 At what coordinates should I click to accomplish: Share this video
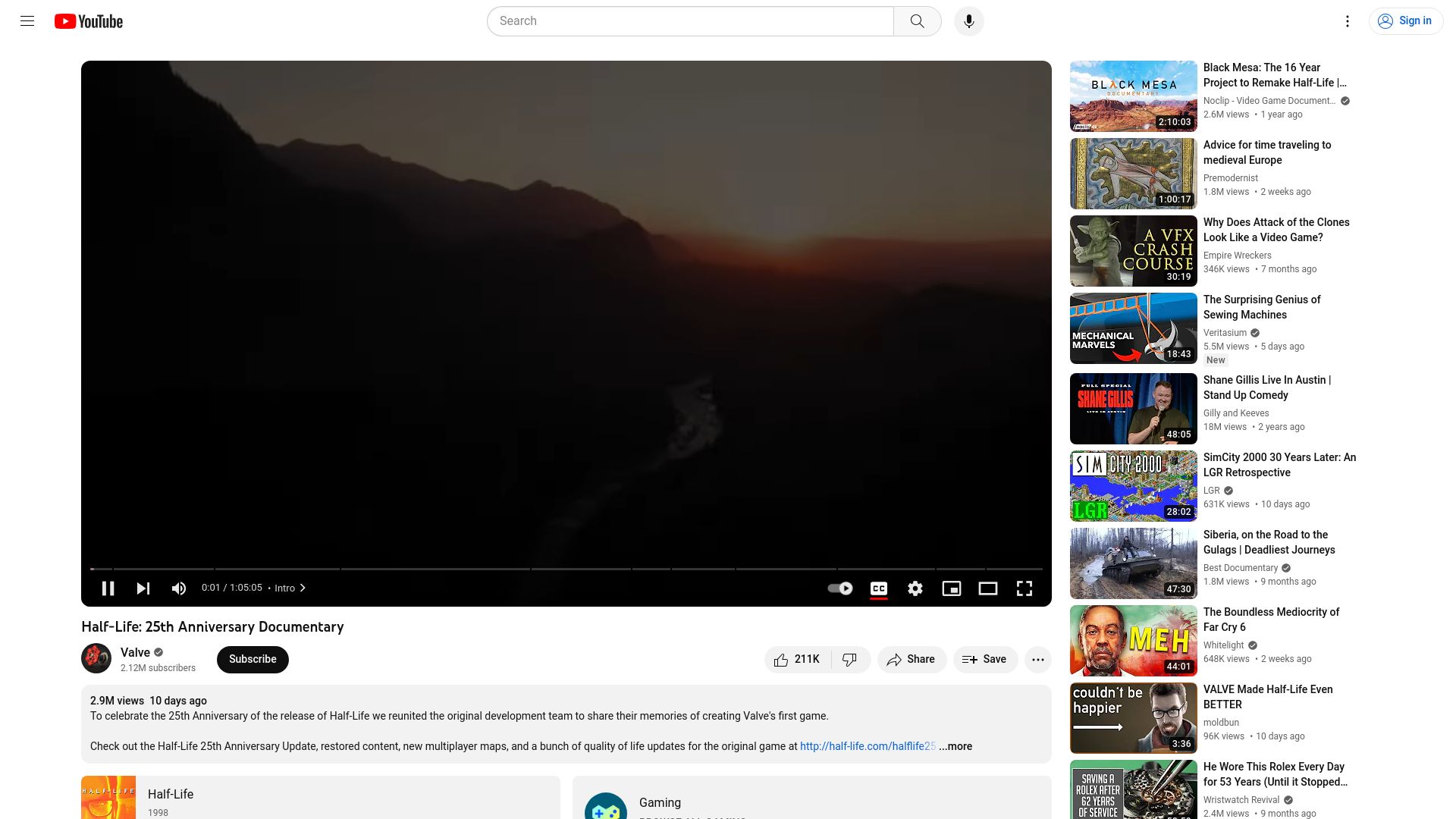click(912, 660)
